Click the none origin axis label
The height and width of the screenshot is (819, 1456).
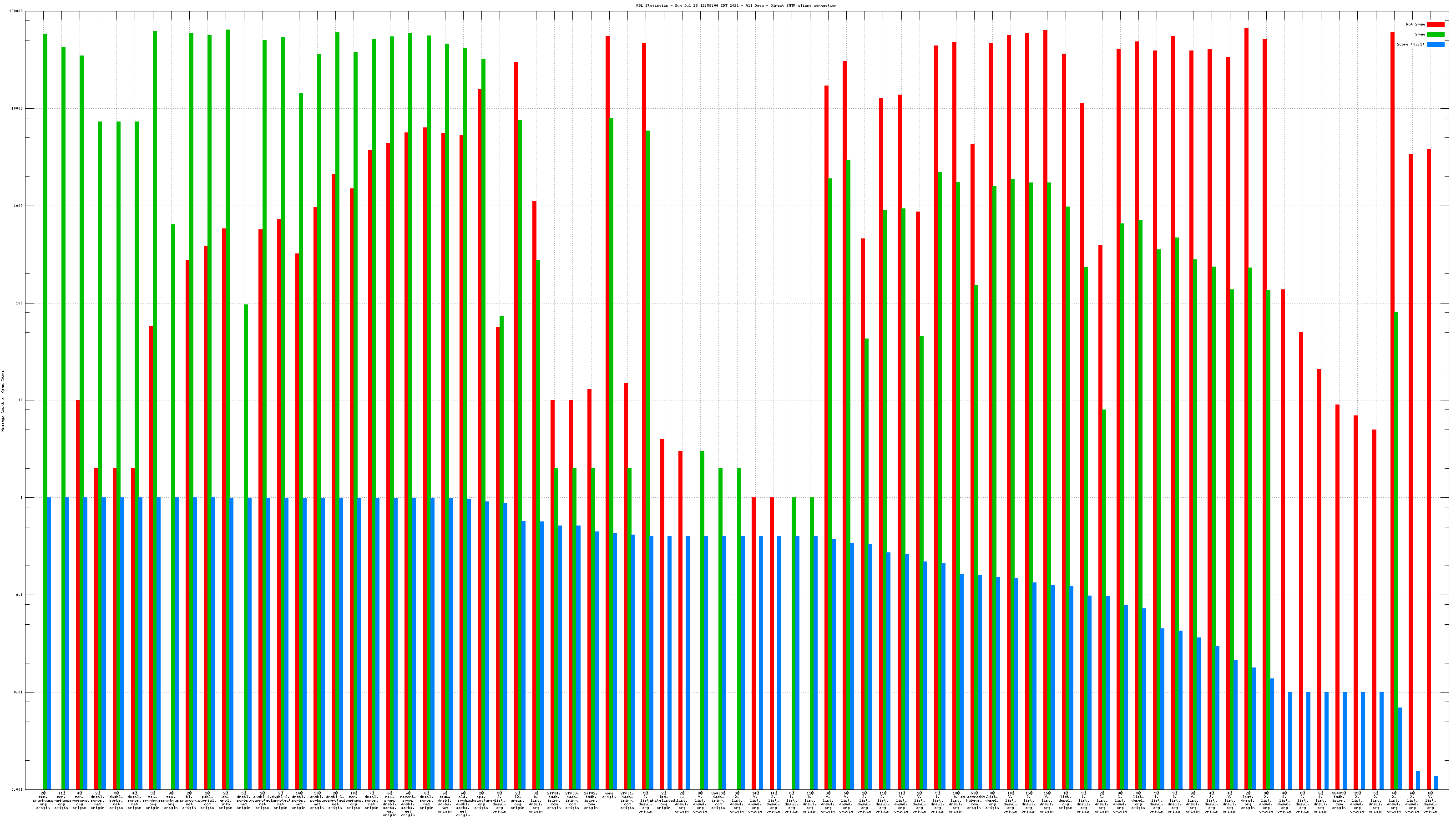(609, 795)
